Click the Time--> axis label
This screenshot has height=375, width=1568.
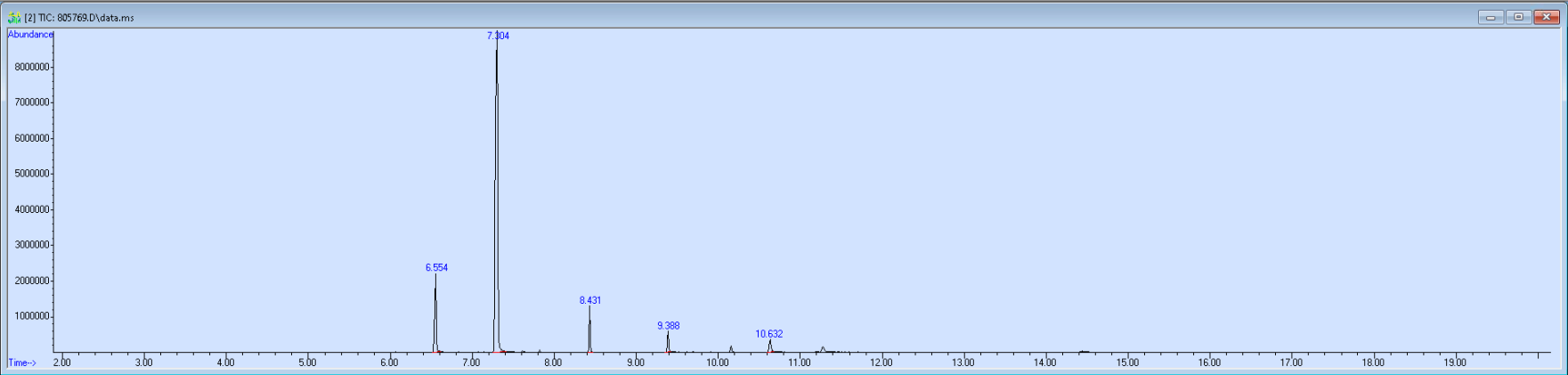click(22, 363)
